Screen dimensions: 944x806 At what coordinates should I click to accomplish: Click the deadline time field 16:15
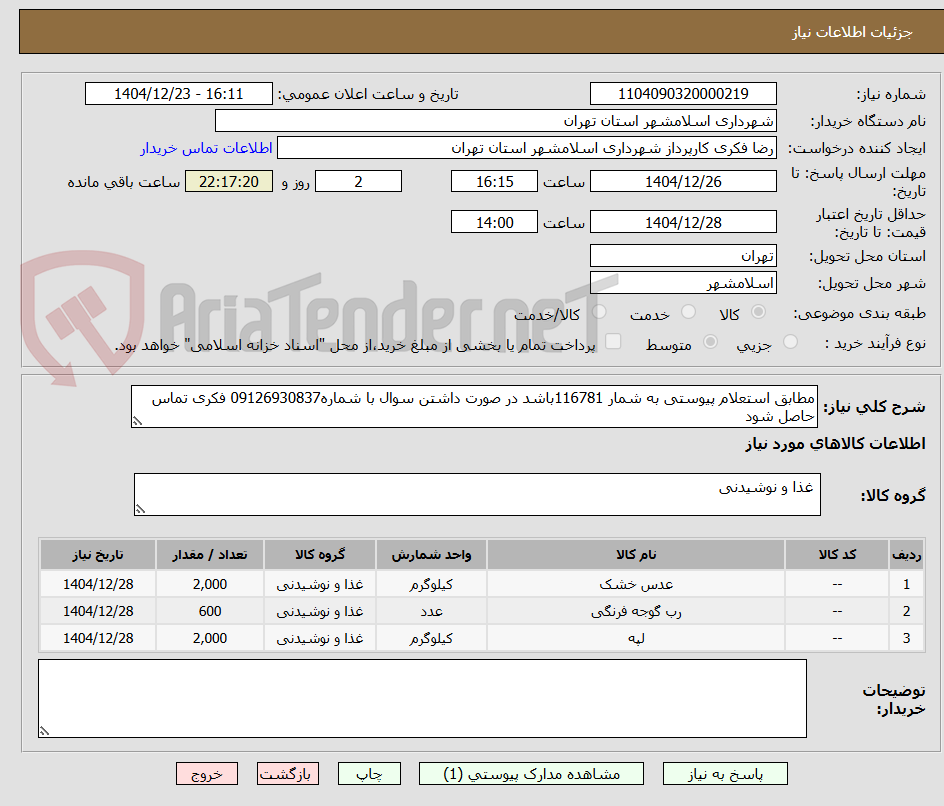tap(494, 181)
